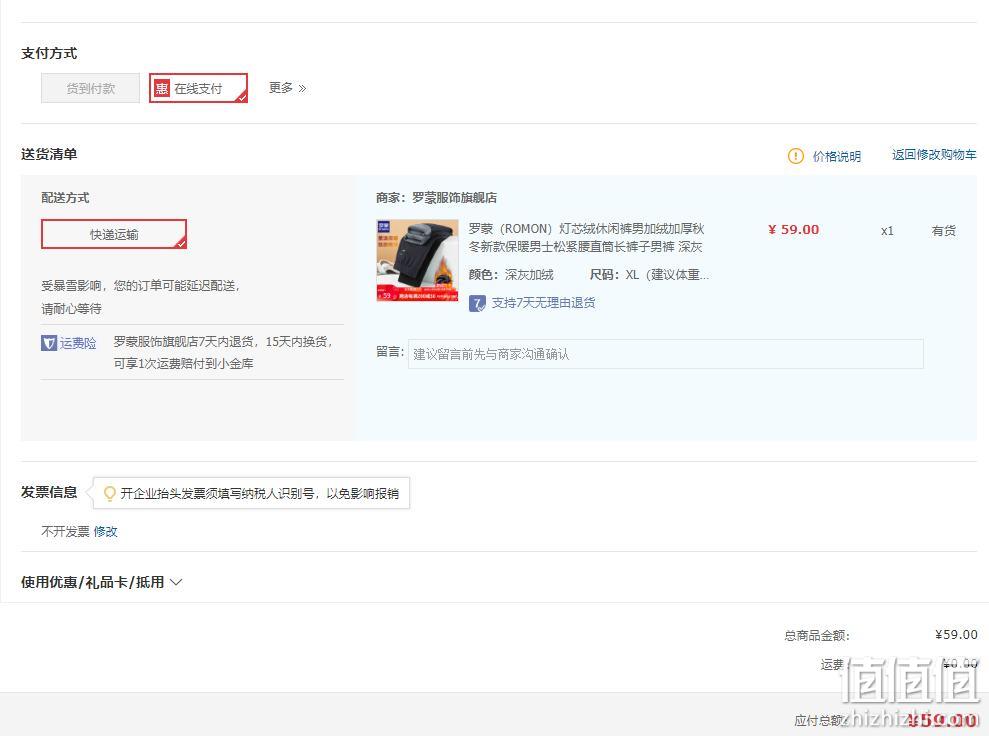Click the 运费险 shield icon
The width and height of the screenshot is (989, 736).
click(x=49, y=343)
